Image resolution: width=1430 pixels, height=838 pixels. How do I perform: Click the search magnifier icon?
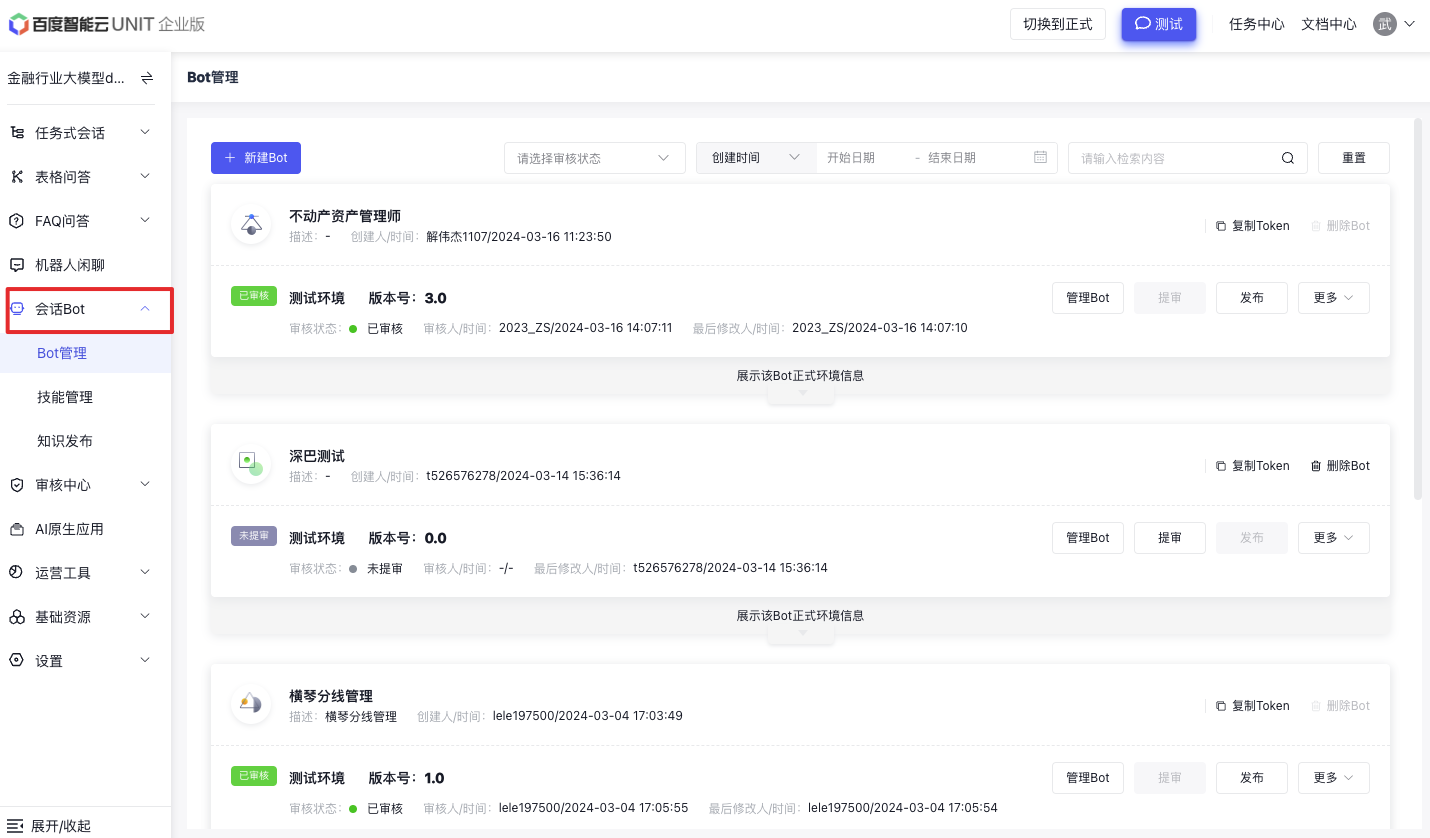(1288, 158)
